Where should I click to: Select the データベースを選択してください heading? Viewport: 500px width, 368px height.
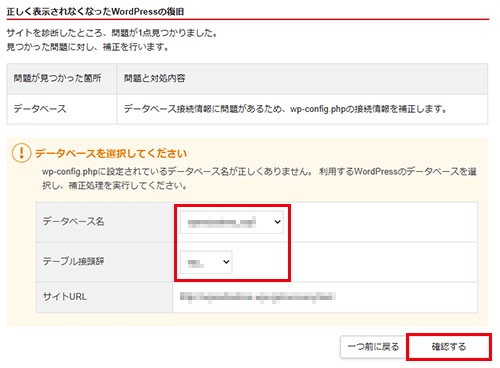pyautogui.click(x=111, y=153)
